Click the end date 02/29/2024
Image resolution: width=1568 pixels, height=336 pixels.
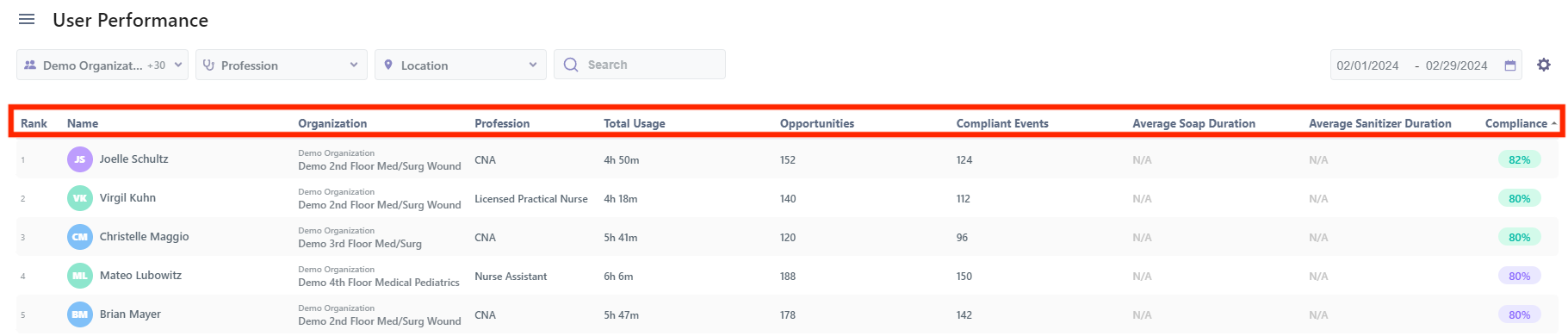tap(1456, 65)
